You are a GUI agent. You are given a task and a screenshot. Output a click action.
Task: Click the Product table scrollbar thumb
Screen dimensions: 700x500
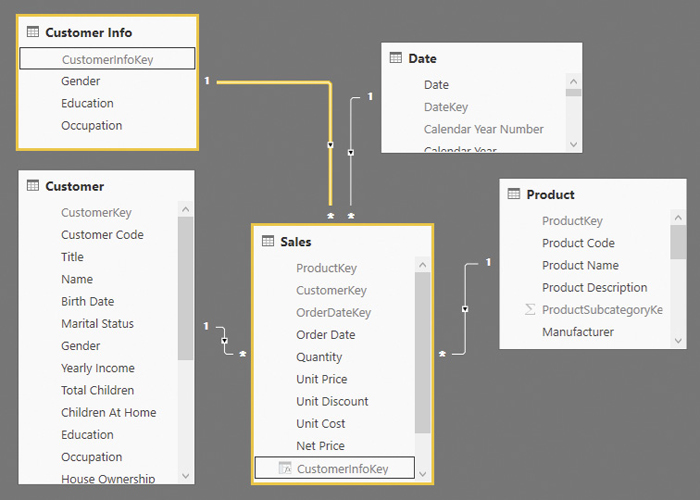click(x=678, y=242)
